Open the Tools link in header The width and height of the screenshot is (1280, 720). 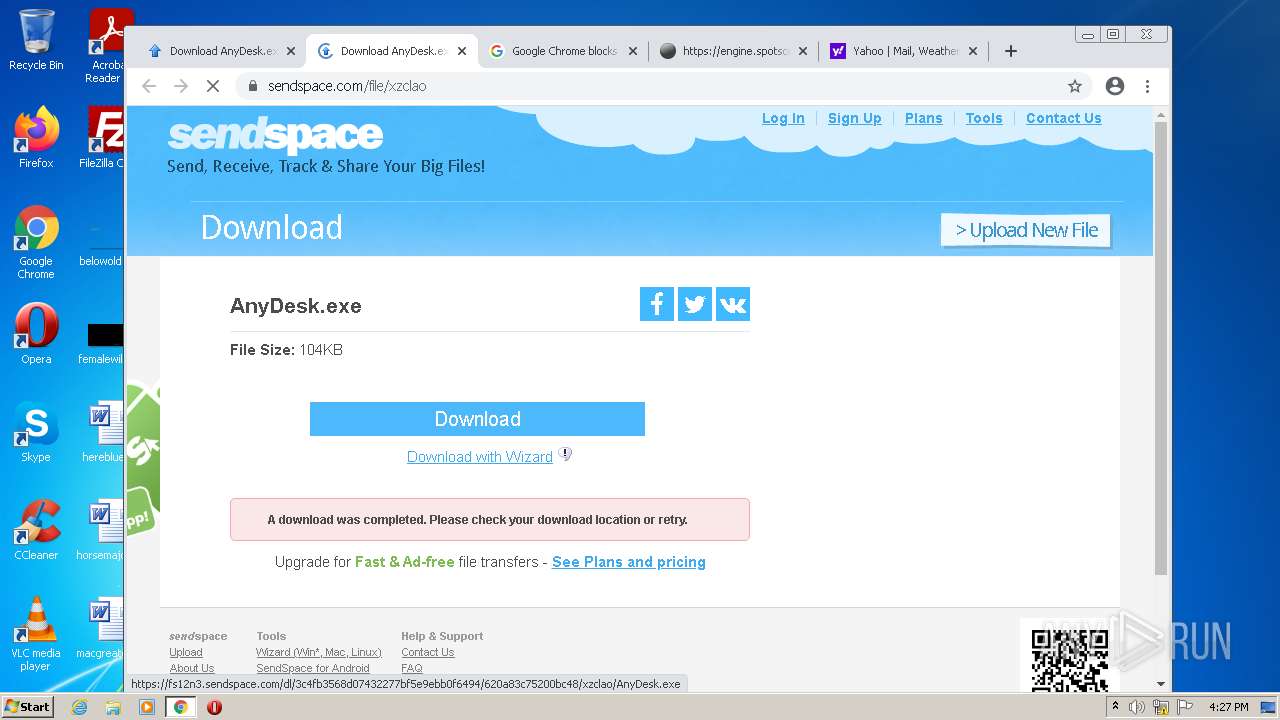(x=984, y=118)
